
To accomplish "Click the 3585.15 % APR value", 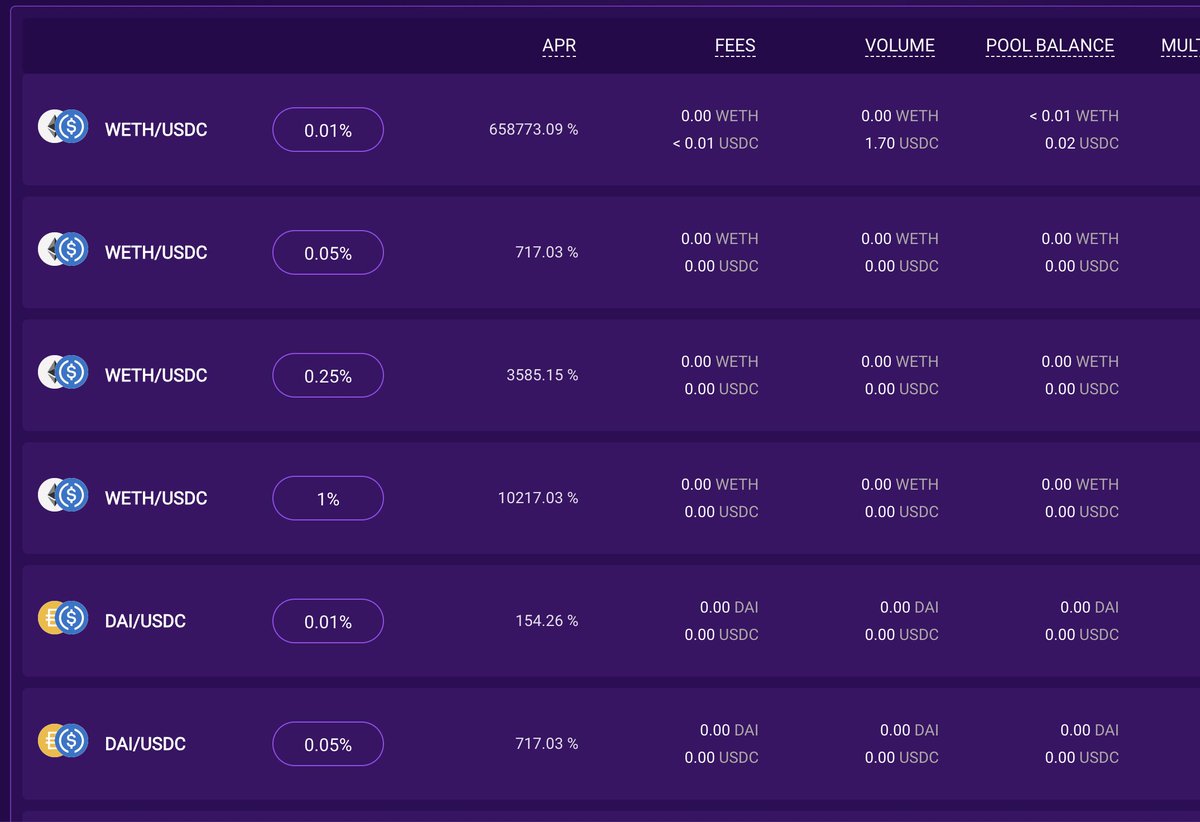I will (x=542, y=376).
